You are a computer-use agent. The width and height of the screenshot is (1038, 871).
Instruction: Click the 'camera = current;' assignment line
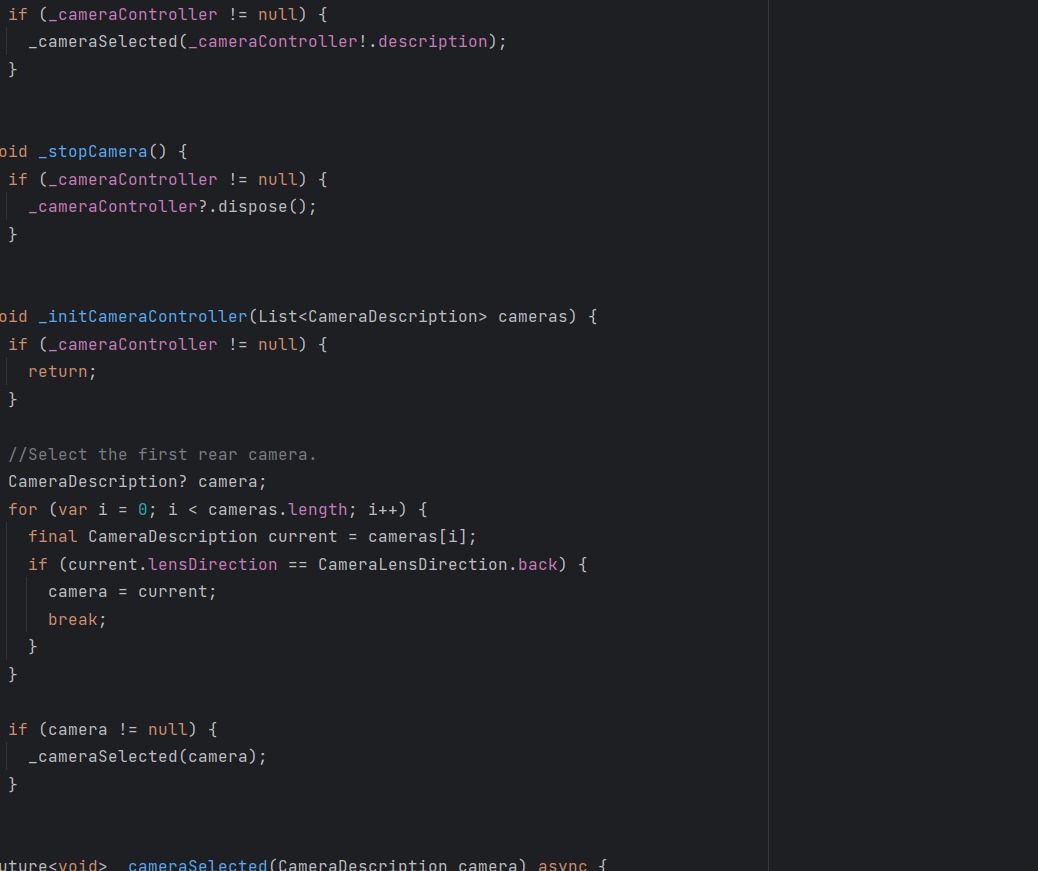point(132,592)
